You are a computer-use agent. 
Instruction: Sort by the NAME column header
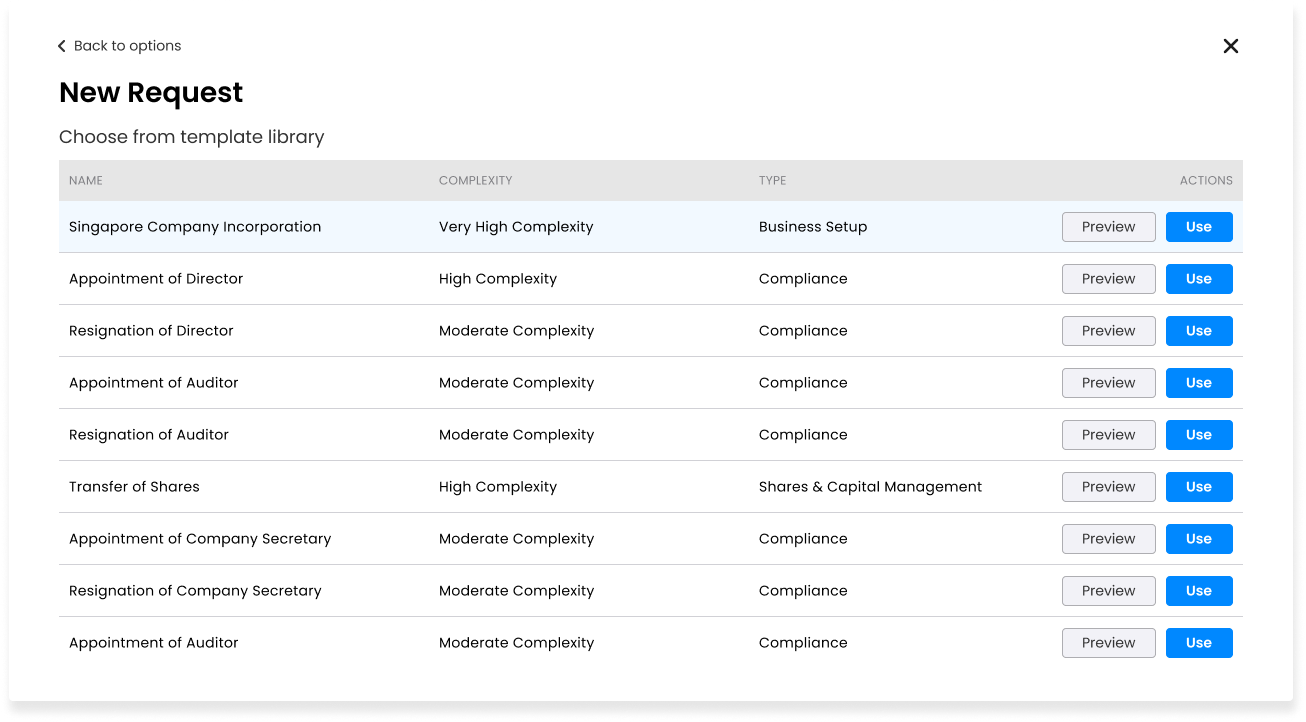86,181
